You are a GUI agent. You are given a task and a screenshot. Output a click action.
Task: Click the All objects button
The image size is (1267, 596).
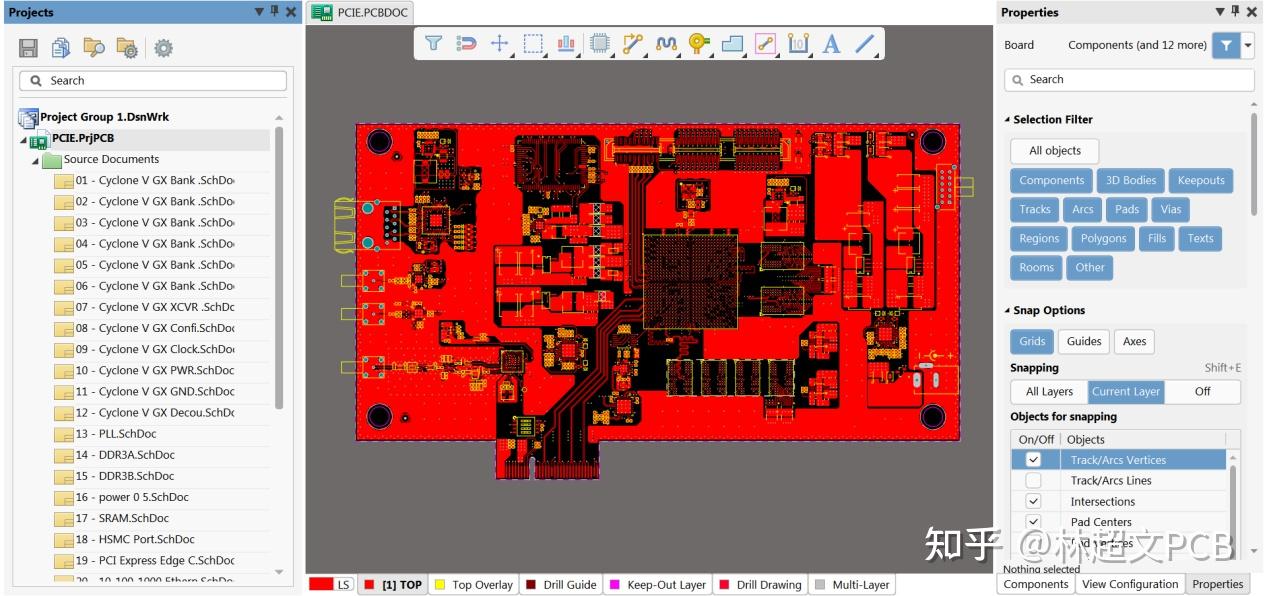pyautogui.click(x=1055, y=150)
